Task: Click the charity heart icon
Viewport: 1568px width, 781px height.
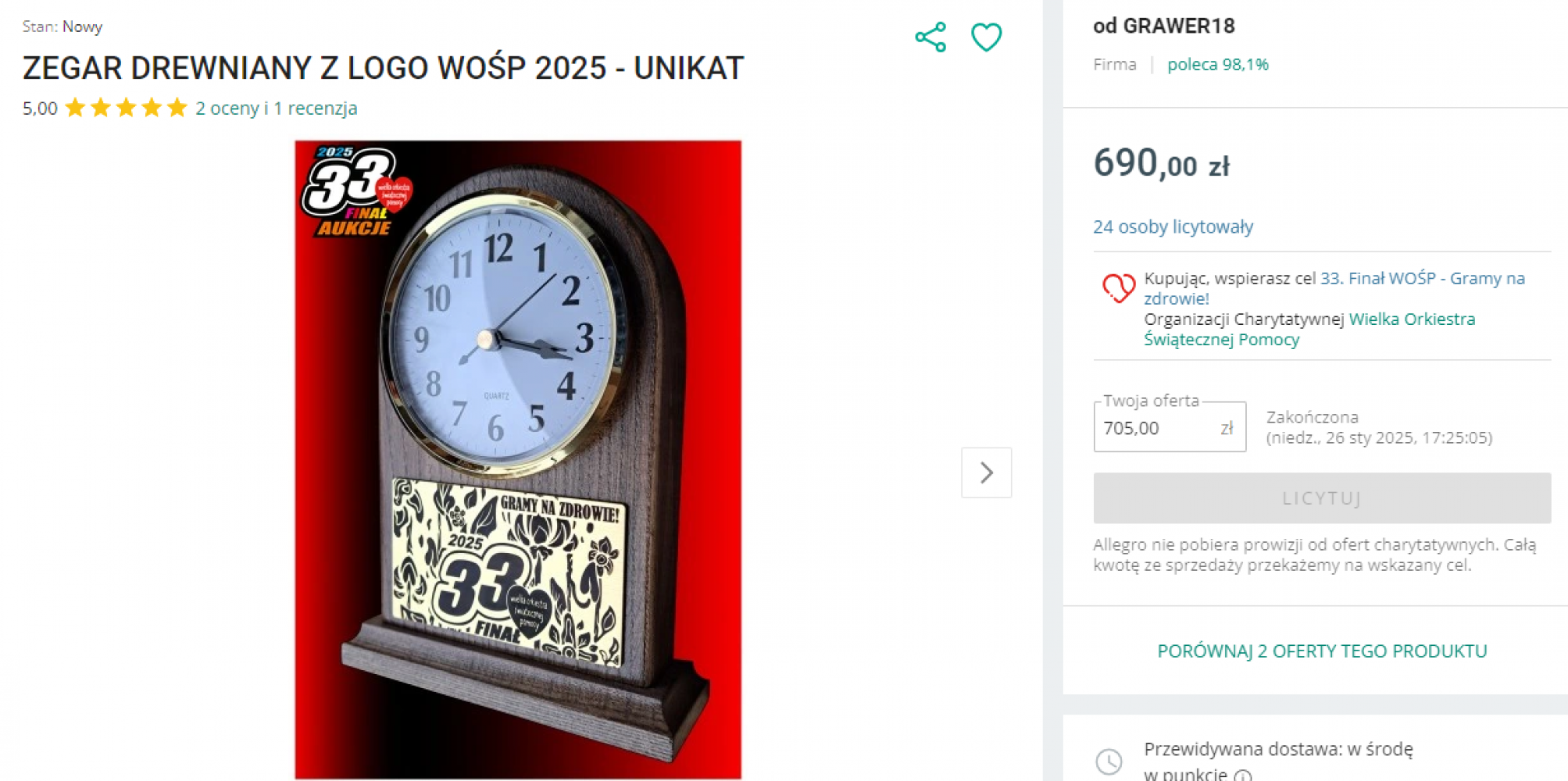Action: (x=1118, y=287)
